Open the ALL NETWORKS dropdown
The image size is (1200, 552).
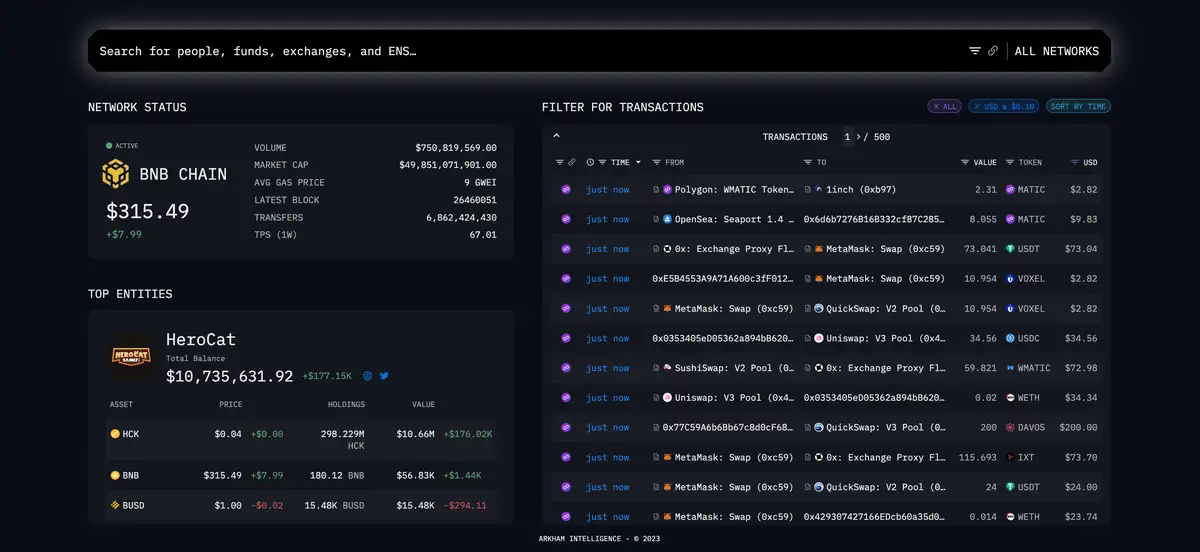[1056, 51]
